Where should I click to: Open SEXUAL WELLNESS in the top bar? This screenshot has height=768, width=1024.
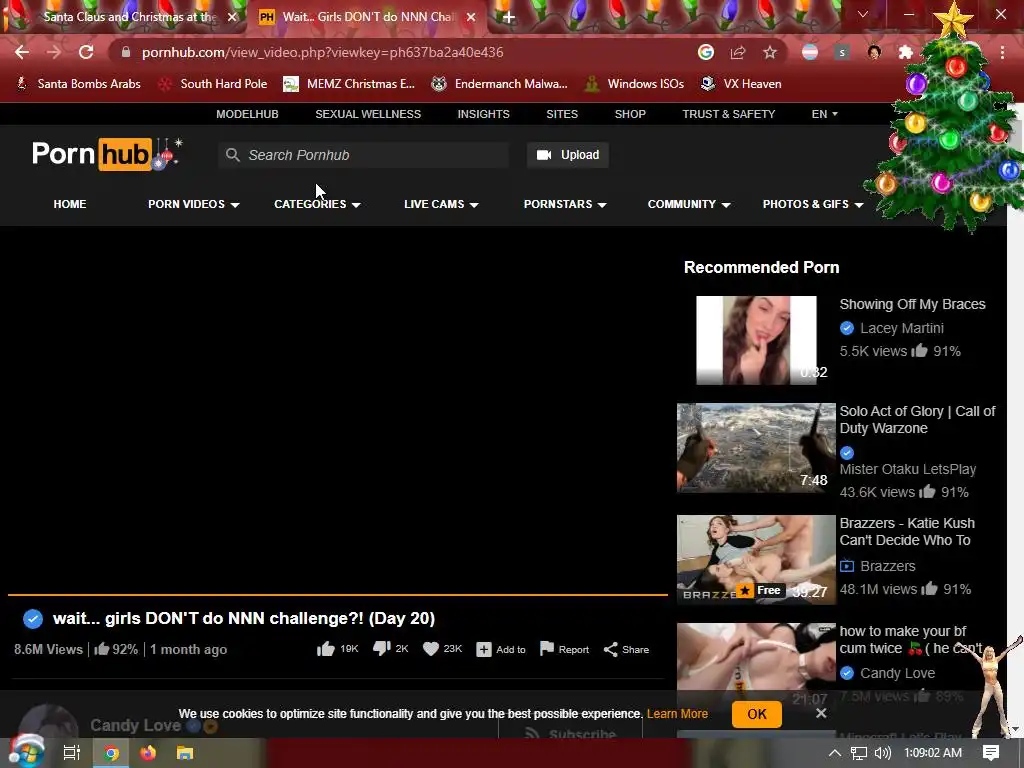point(368,114)
